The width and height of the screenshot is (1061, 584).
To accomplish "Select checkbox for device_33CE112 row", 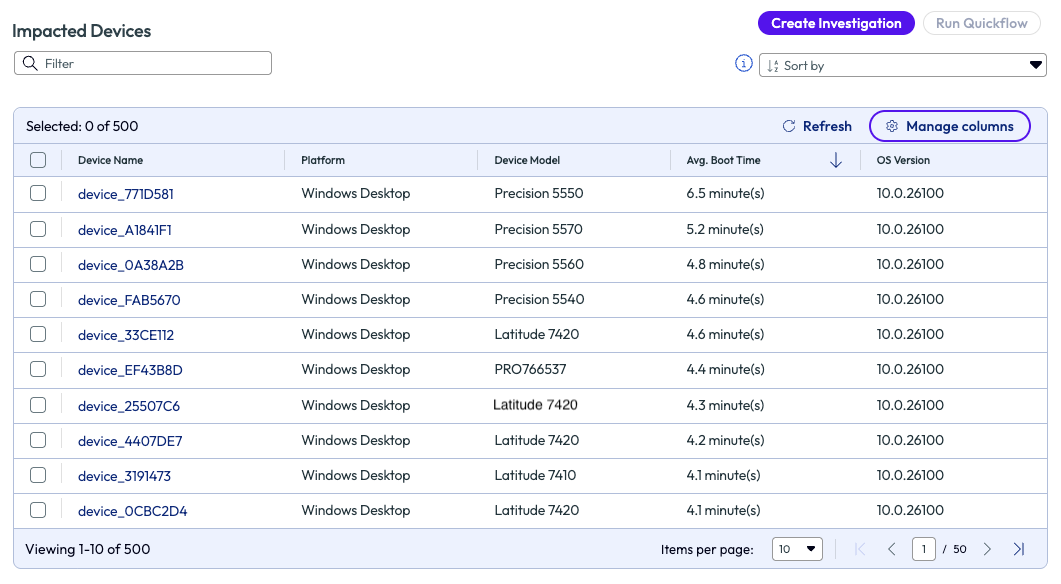I will click(38, 334).
